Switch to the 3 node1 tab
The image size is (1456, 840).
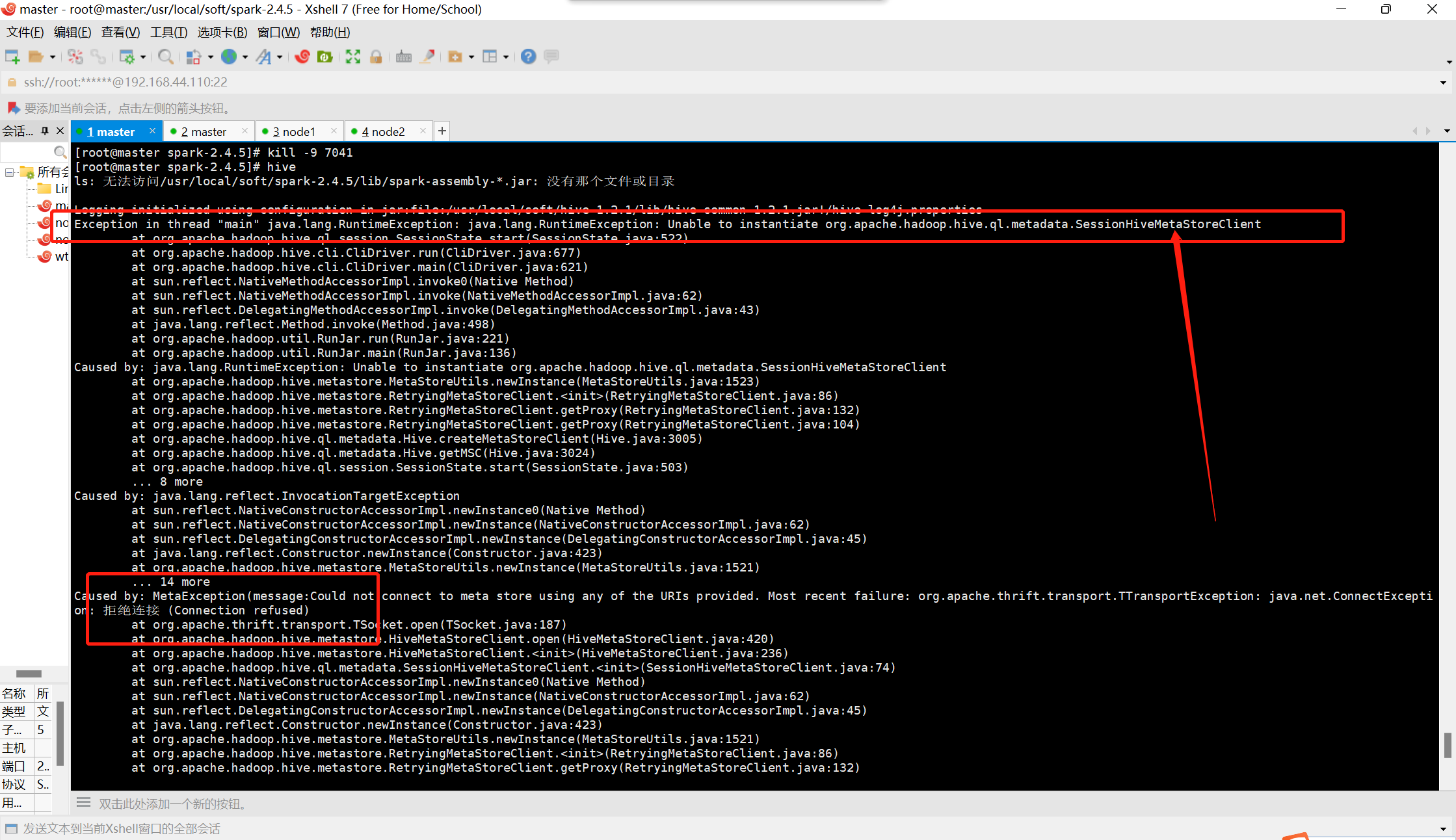coord(294,132)
